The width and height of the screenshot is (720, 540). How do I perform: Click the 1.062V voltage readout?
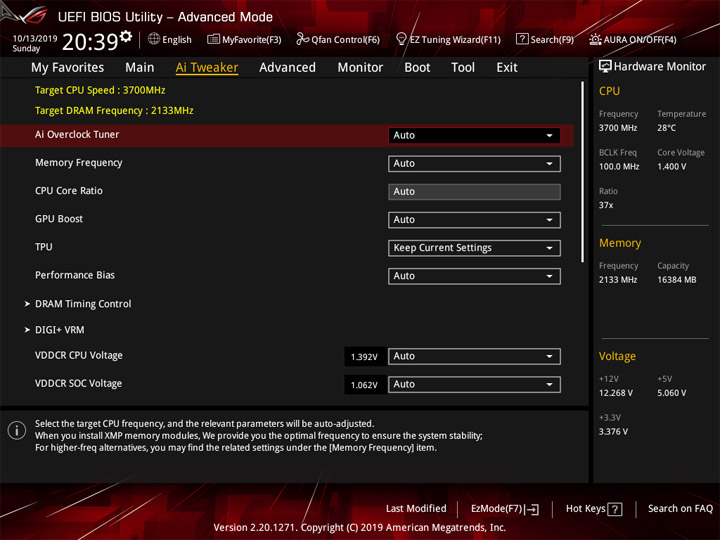pos(364,385)
